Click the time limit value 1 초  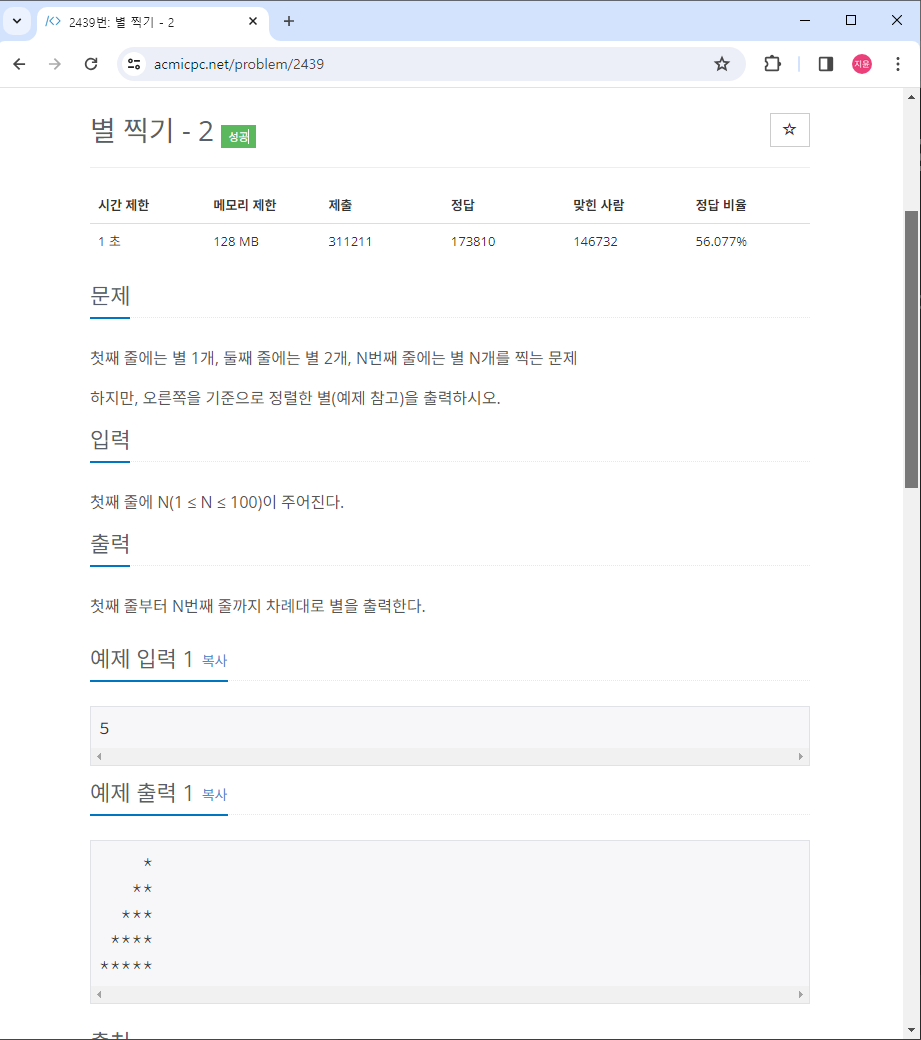109,241
